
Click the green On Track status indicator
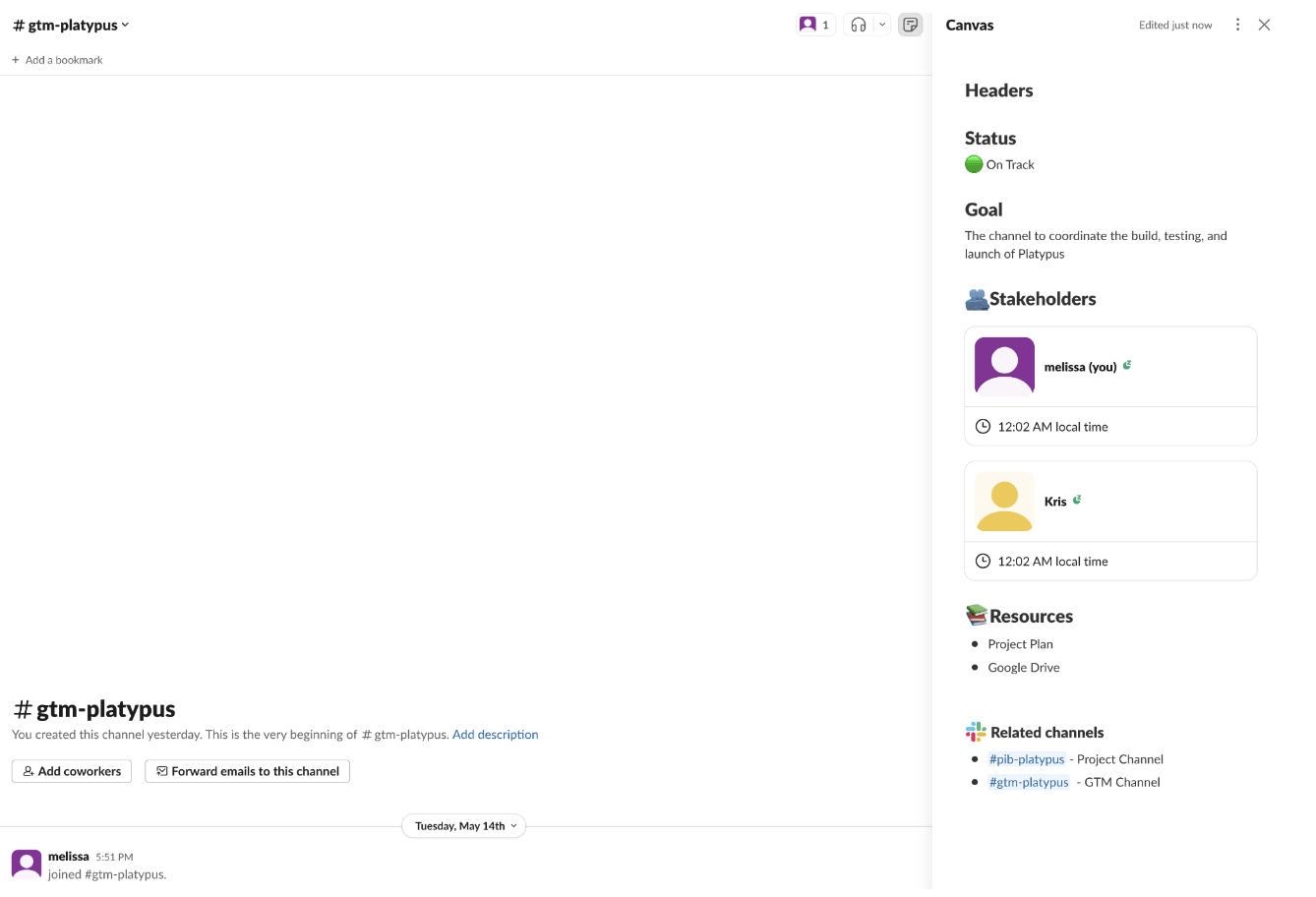973,163
